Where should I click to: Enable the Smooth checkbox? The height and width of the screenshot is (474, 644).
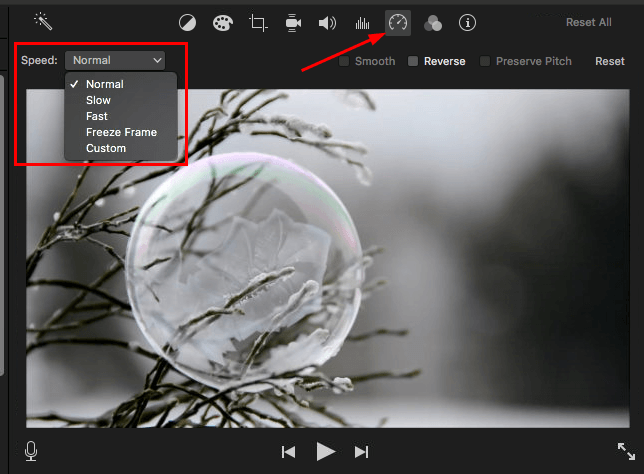pos(344,61)
